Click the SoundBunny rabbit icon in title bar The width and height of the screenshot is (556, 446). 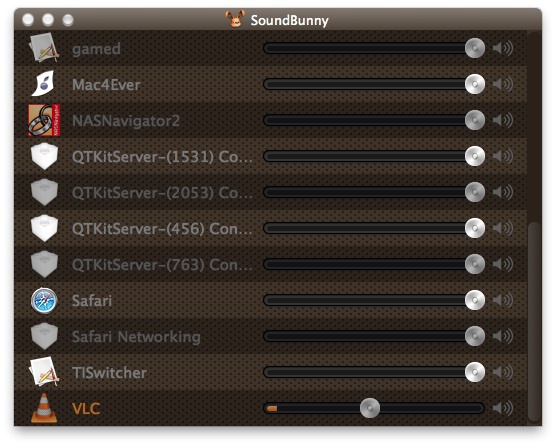(235, 19)
